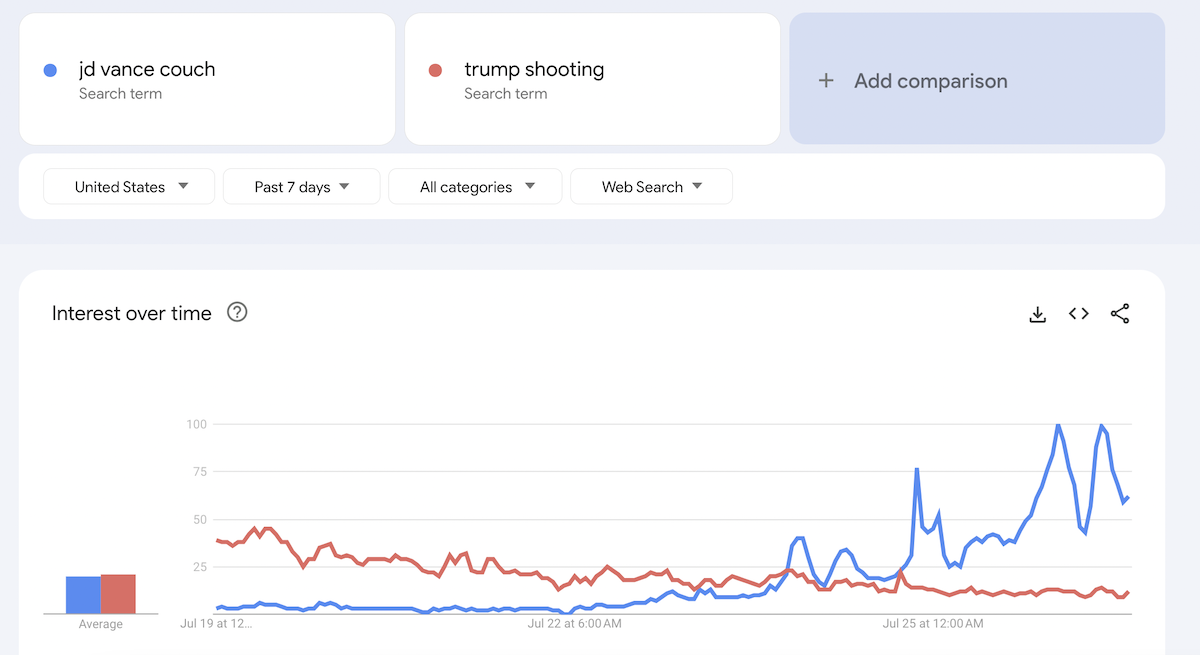1200x655 pixels.
Task: Click the blue line's 100 peak
Action: point(1058,426)
